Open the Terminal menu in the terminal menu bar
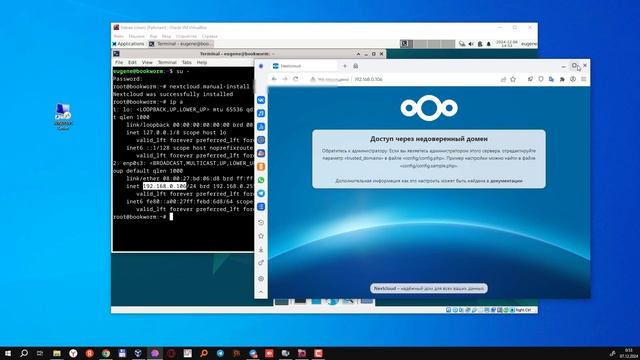 (167, 62)
